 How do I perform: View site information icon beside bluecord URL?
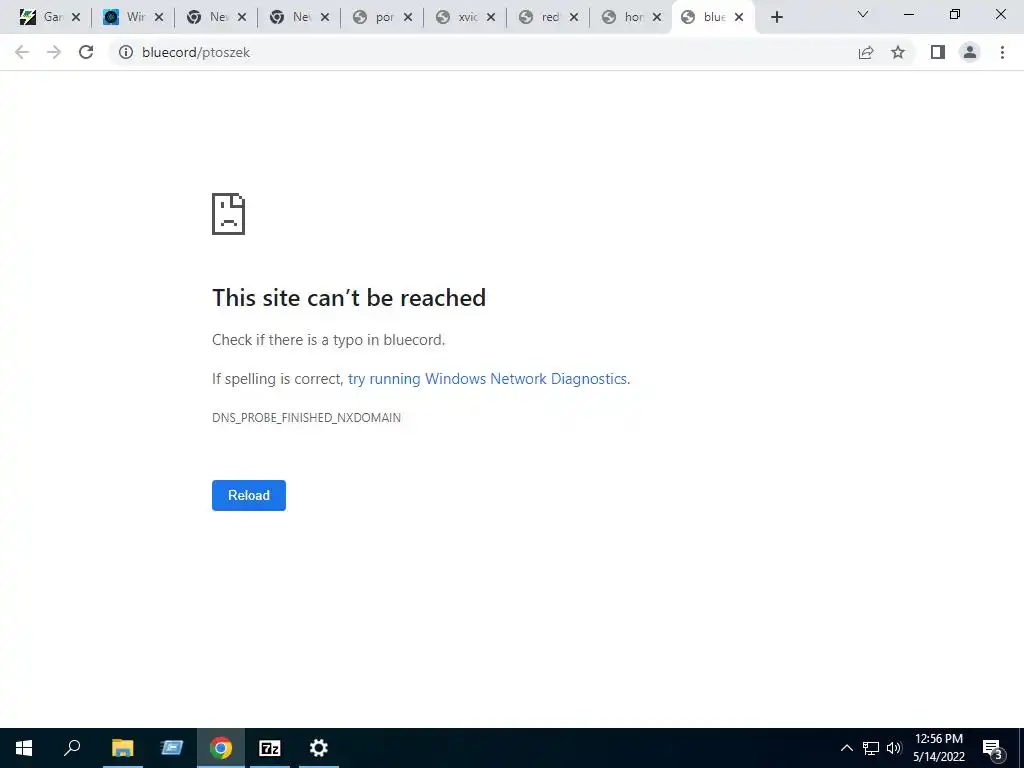click(126, 52)
